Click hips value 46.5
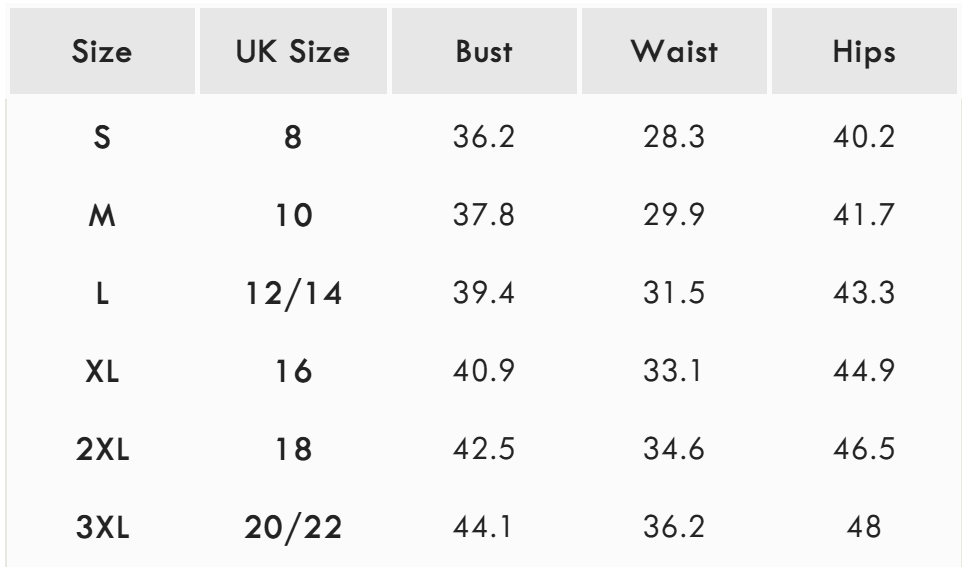 (x=866, y=450)
